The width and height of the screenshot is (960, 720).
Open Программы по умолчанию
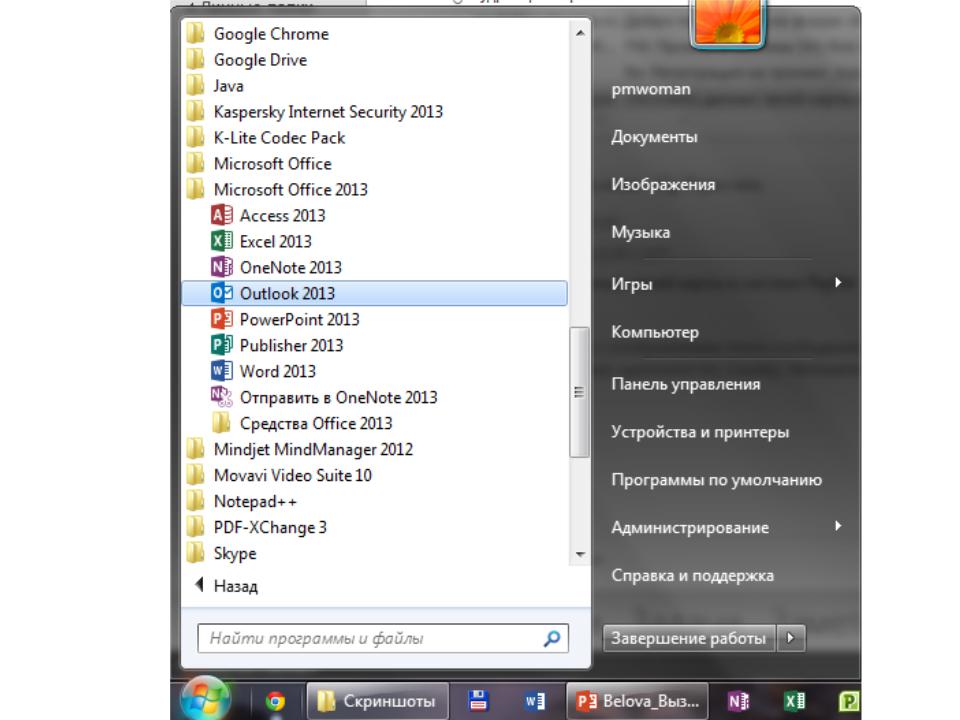(x=716, y=479)
